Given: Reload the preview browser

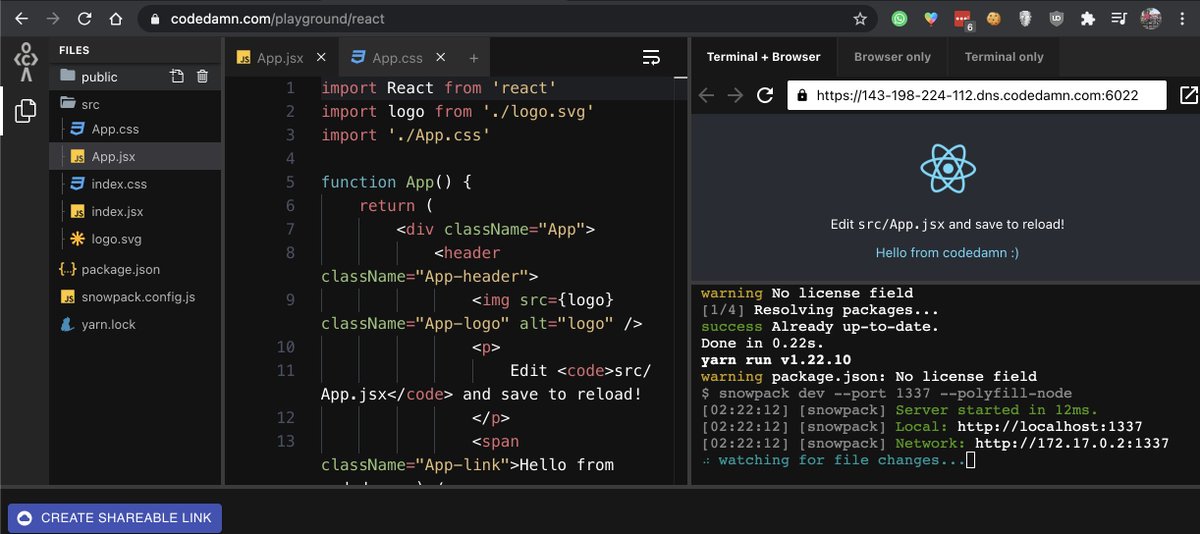Looking at the screenshot, I should pyautogui.click(x=765, y=95).
